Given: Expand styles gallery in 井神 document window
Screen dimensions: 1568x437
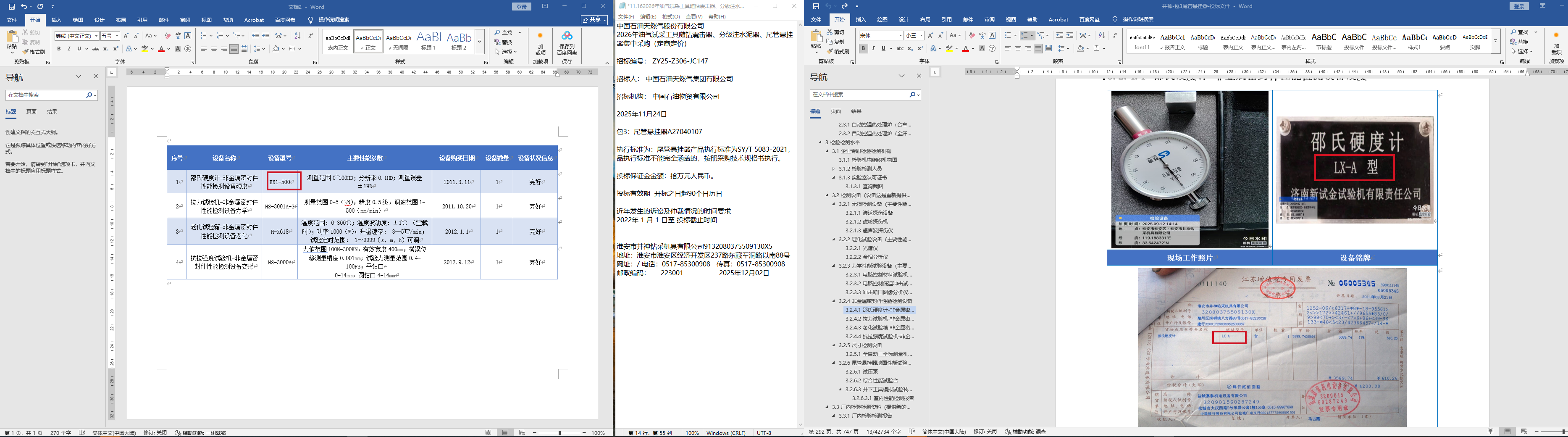Looking at the screenshot, I should click(1496, 41).
